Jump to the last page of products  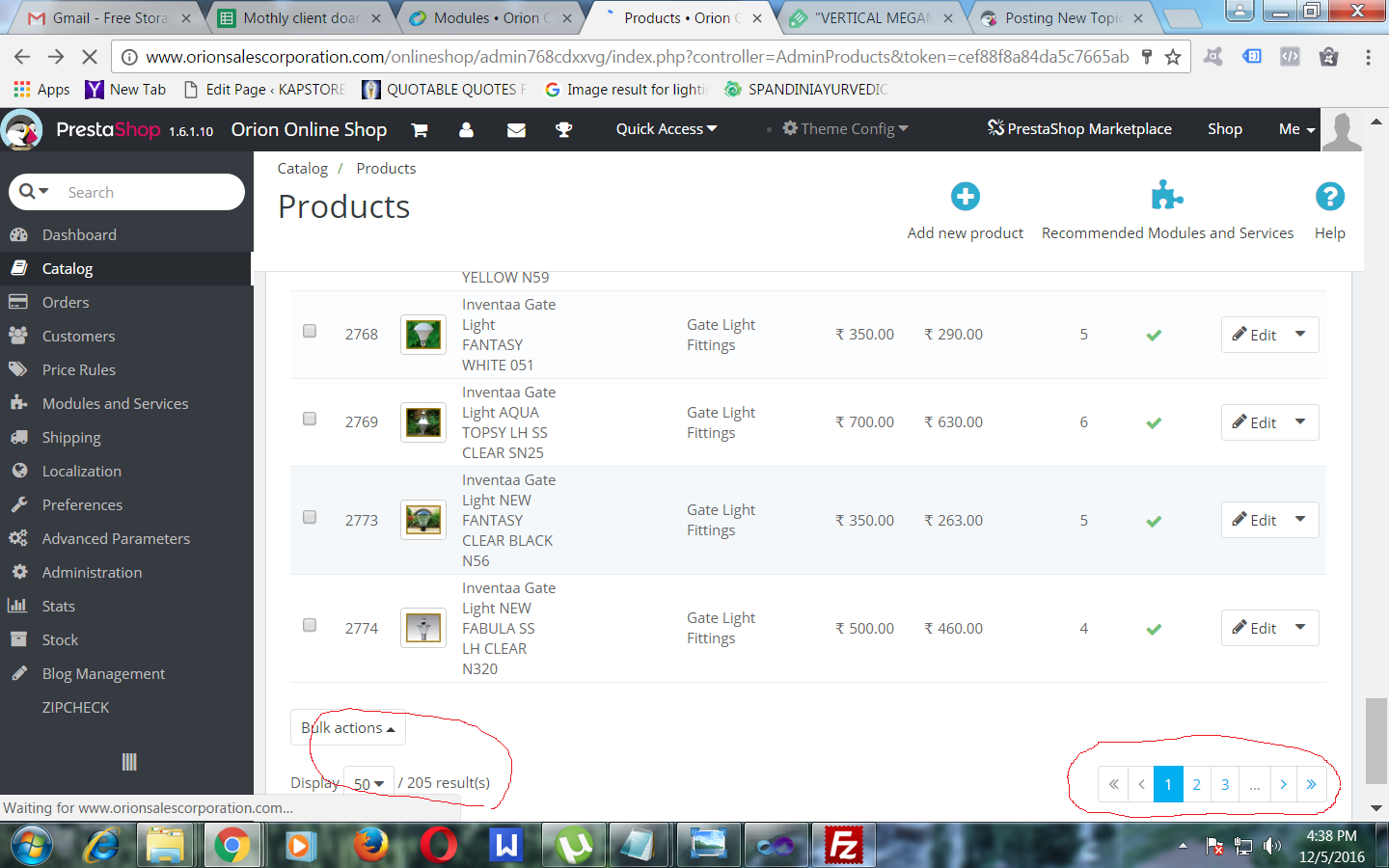tap(1312, 784)
